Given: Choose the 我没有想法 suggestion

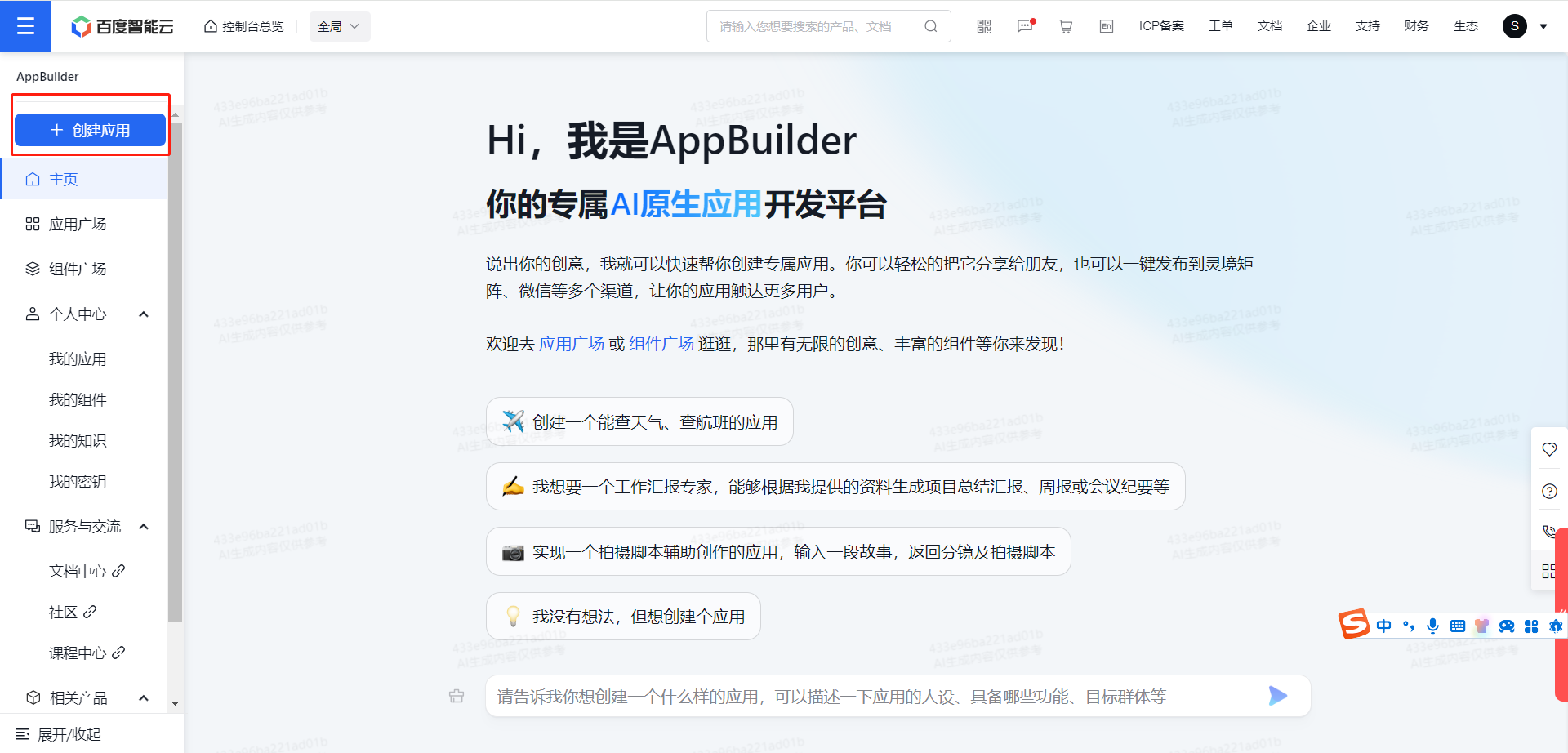Looking at the screenshot, I should [x=623, y=617].
